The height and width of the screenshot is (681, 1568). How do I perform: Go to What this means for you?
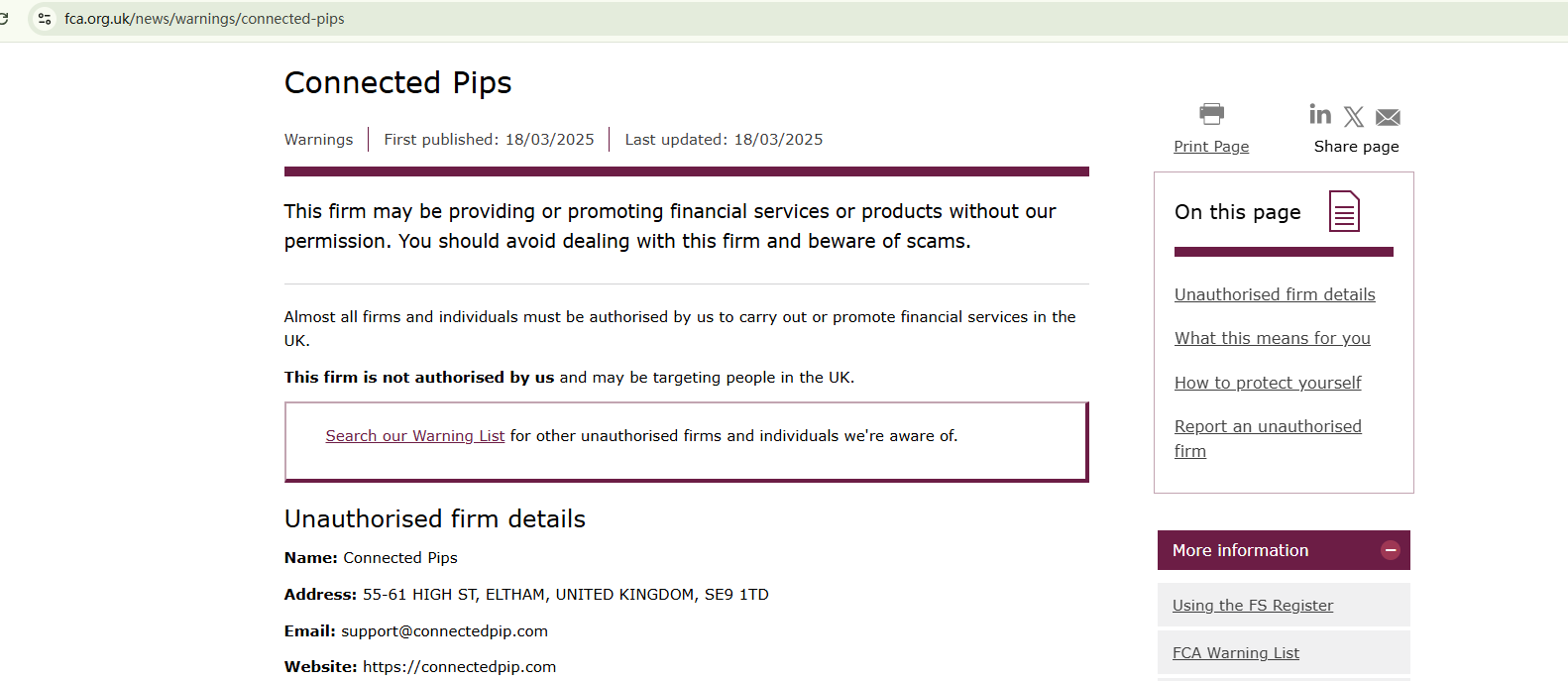point(1272,338)
